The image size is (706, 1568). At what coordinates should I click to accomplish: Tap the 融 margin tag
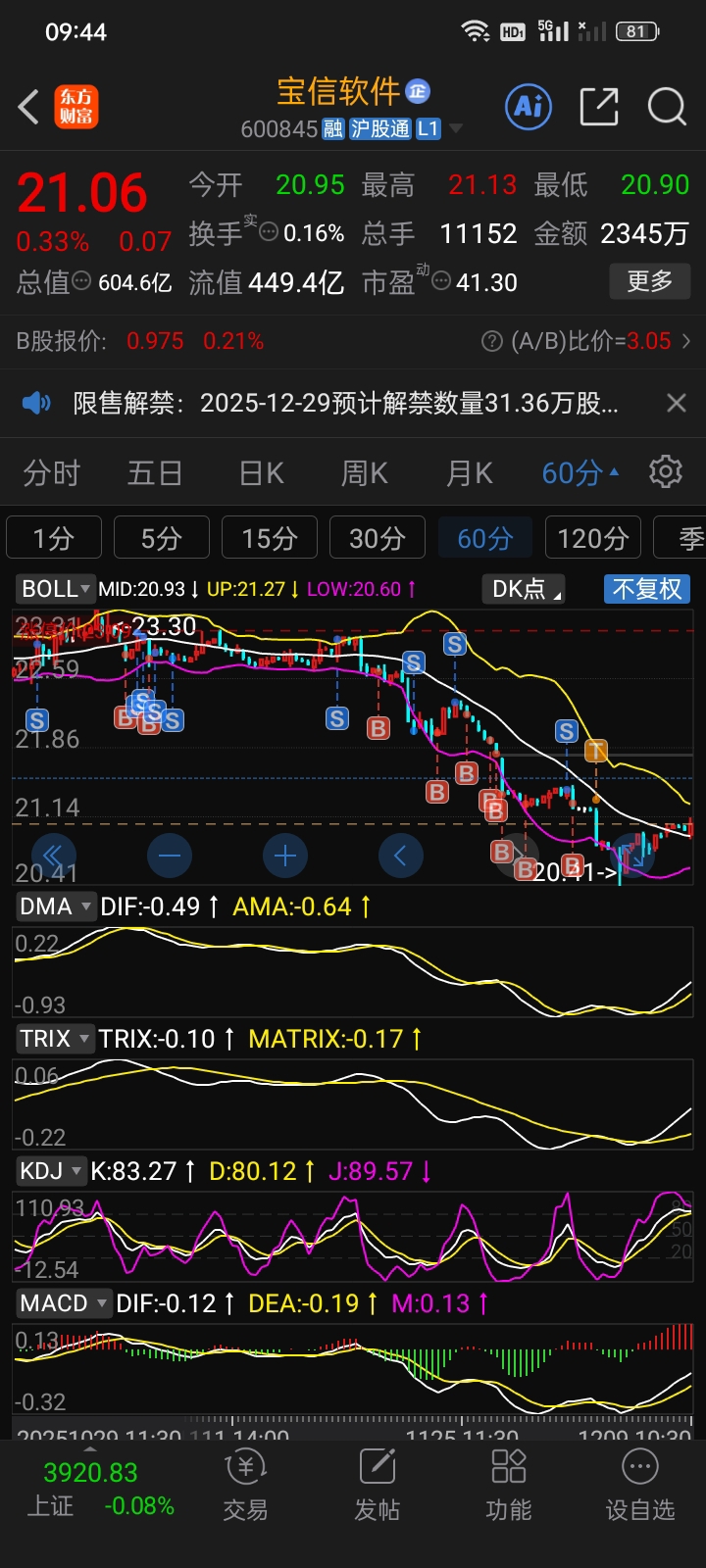[333, 129]
